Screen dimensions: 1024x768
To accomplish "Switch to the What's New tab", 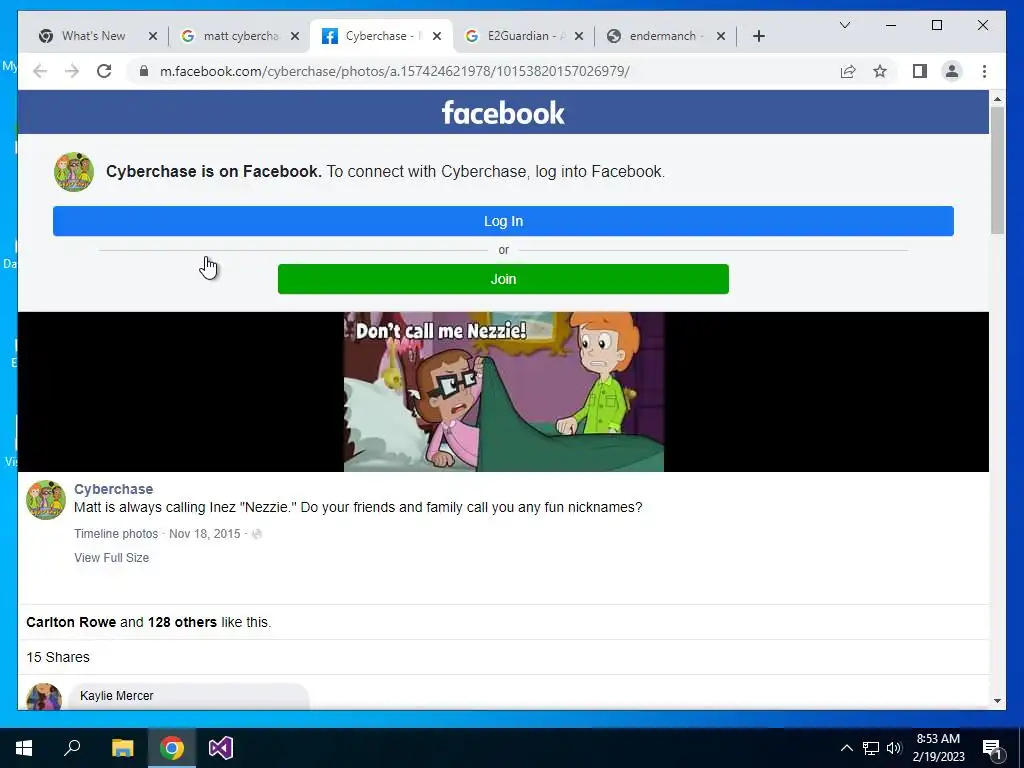I will [93, 36].
